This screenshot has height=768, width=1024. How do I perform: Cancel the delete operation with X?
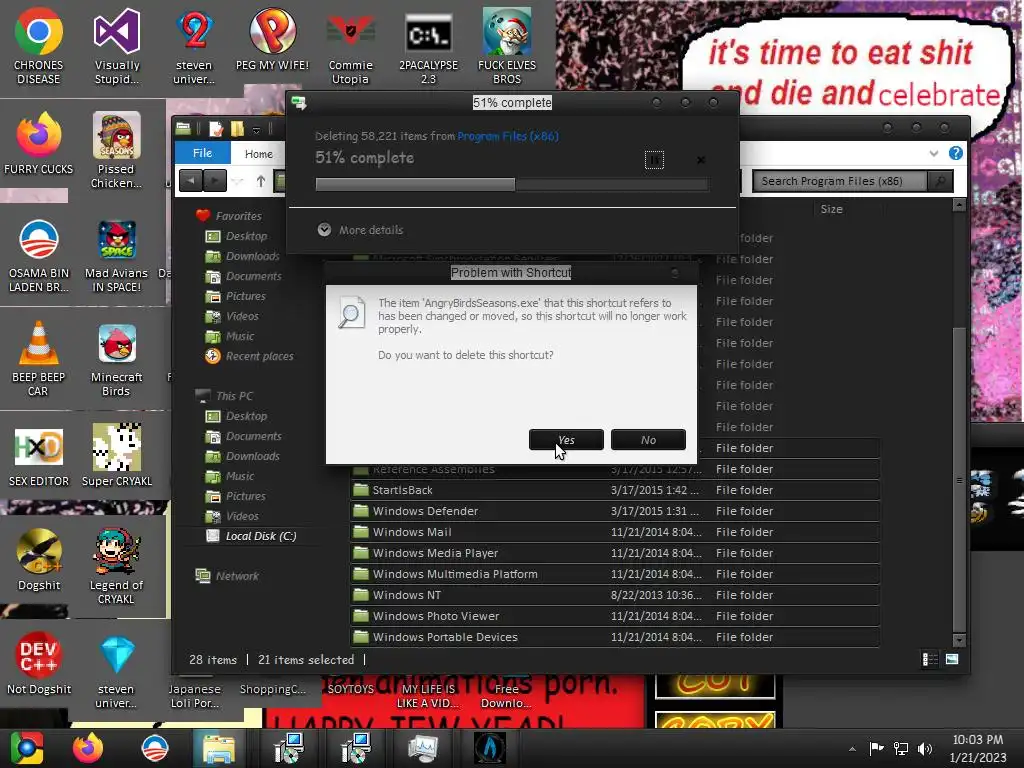701,160
